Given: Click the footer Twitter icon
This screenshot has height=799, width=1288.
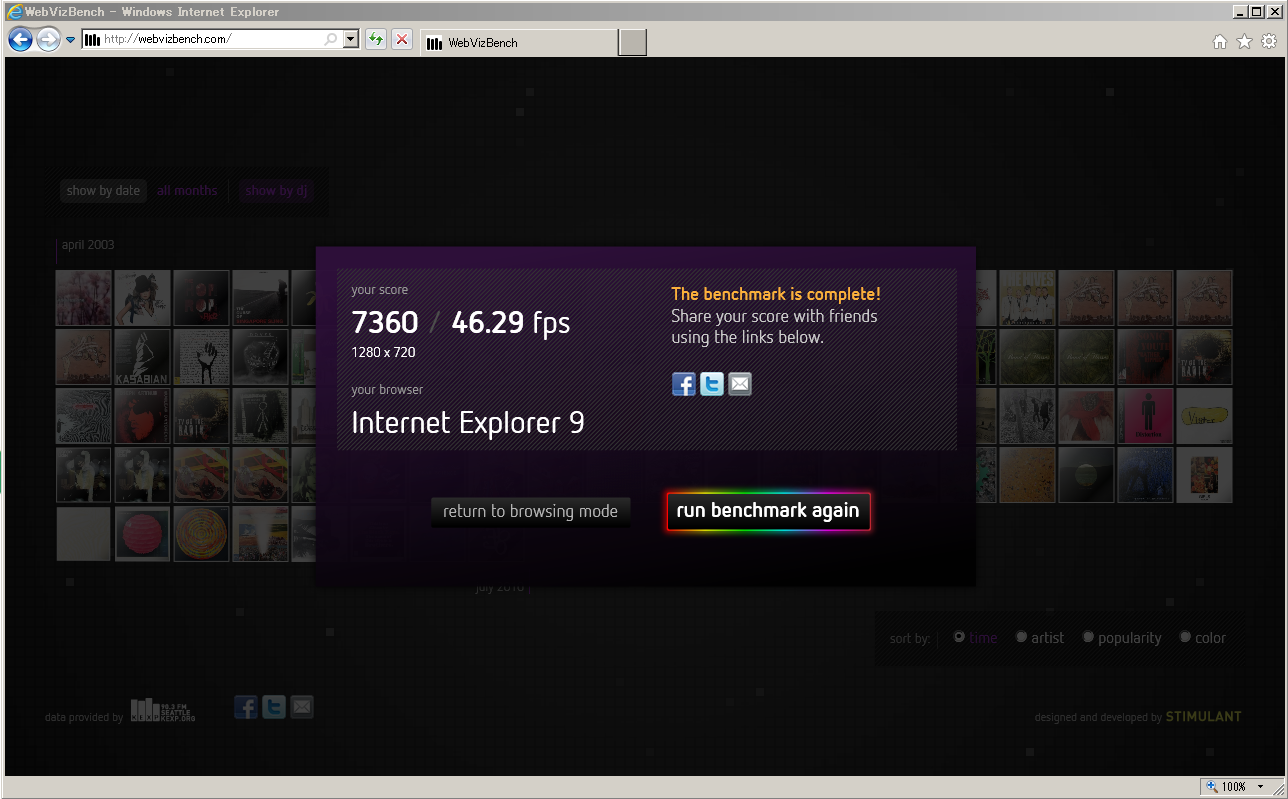Looking at the screenshot, I should (274, 707).
